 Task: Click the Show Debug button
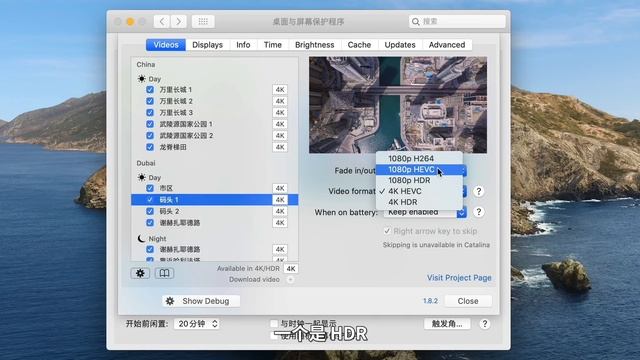click(x=201, y=301)
